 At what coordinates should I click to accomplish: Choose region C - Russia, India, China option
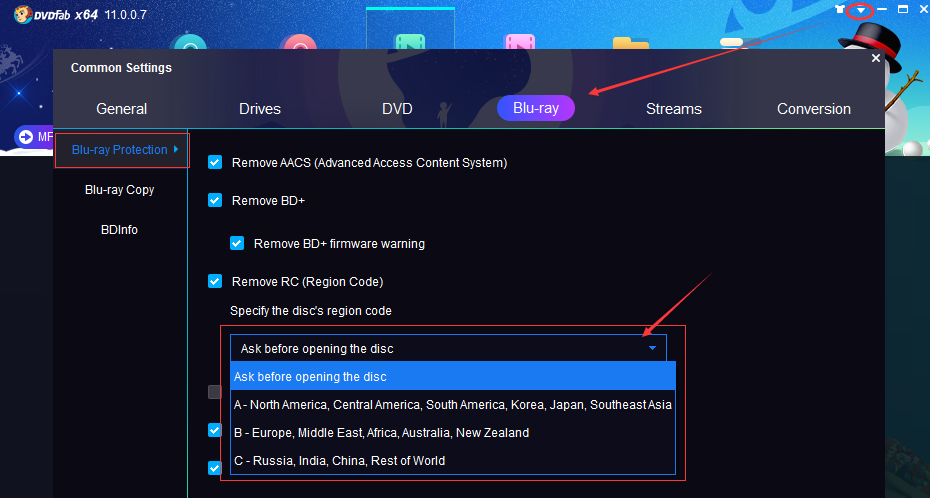453,461
